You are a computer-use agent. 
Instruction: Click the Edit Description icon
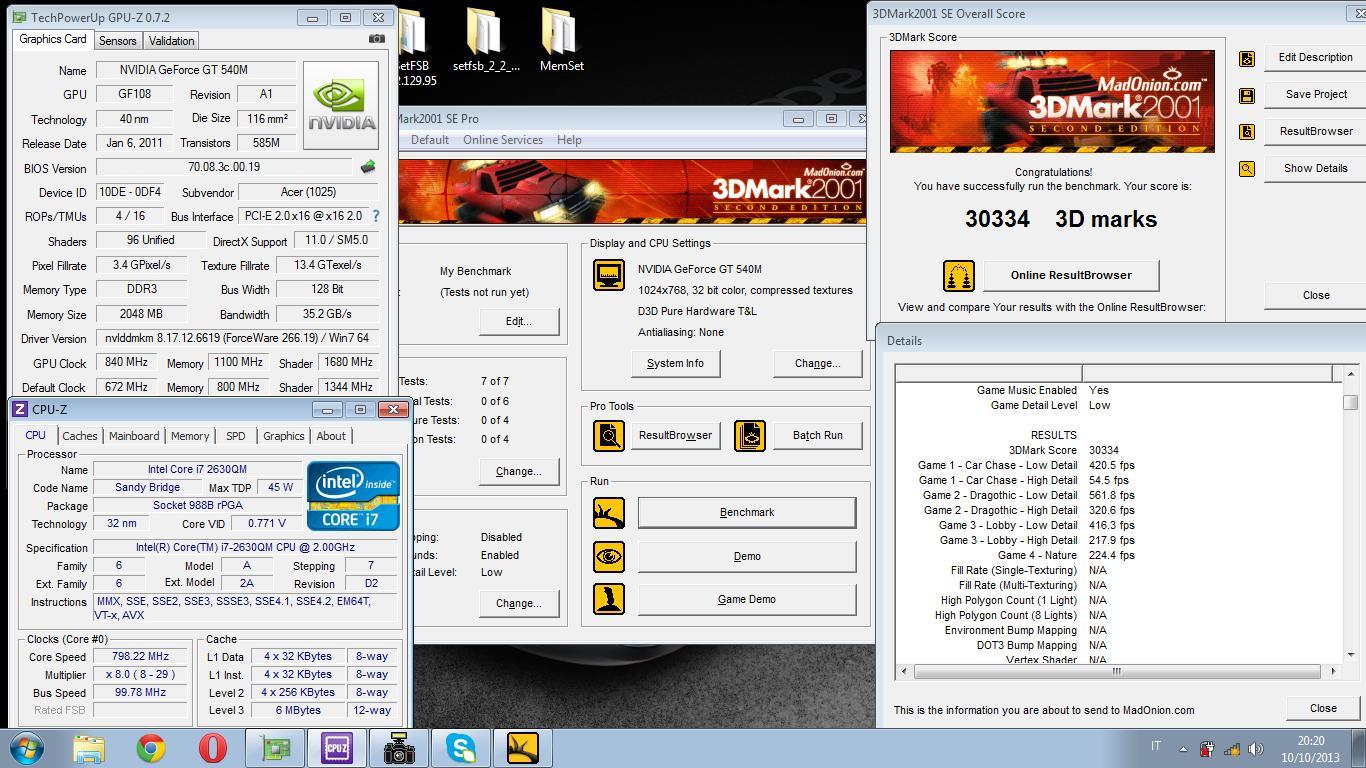click(1247, 58)
